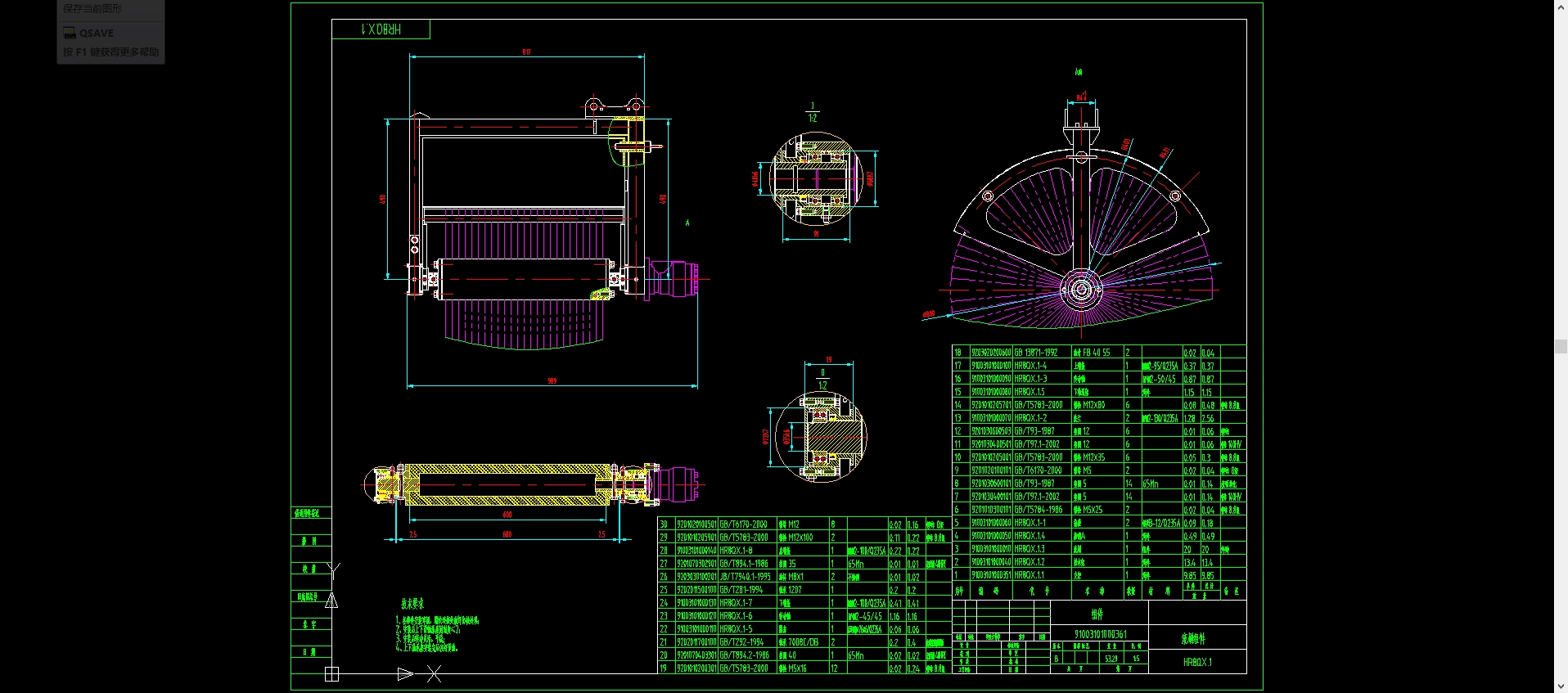
Task: Select the 'M5x16' screw cell in row 19
Action: [803, 668]
